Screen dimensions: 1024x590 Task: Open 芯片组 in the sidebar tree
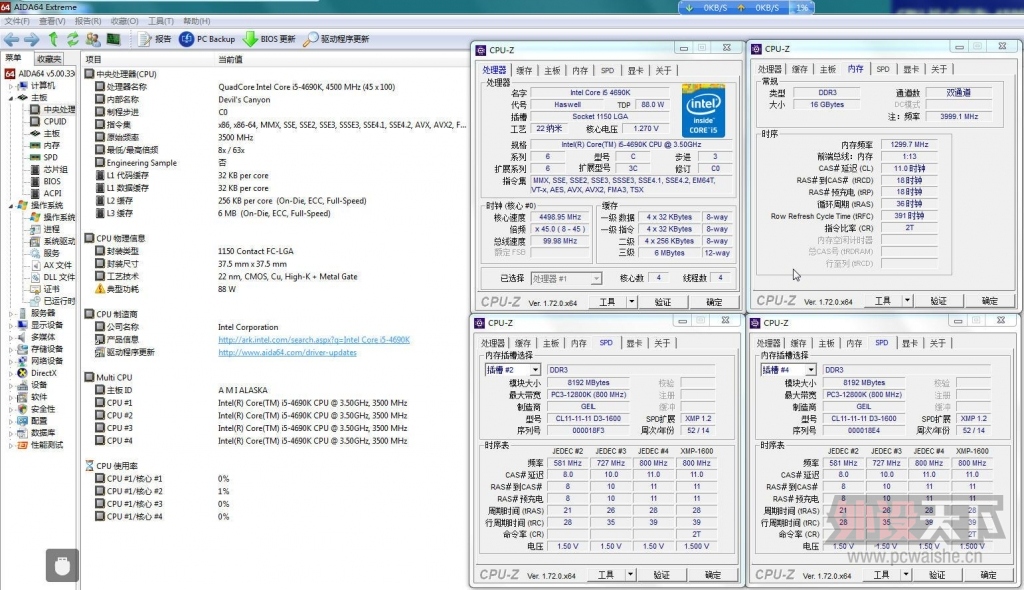click(56, 169)
